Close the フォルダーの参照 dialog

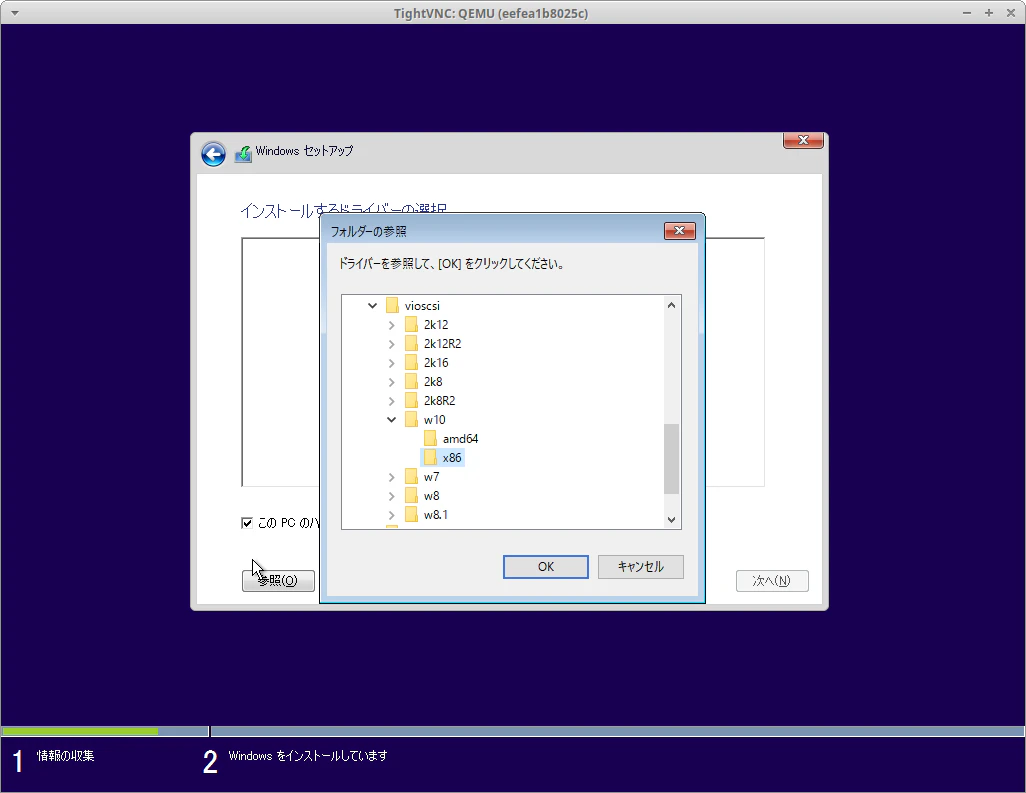680,231
